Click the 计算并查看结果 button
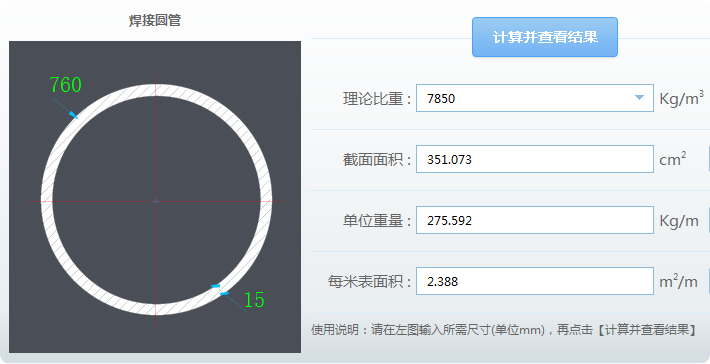This screenshot has height=364, width=710. coord(545,37)
